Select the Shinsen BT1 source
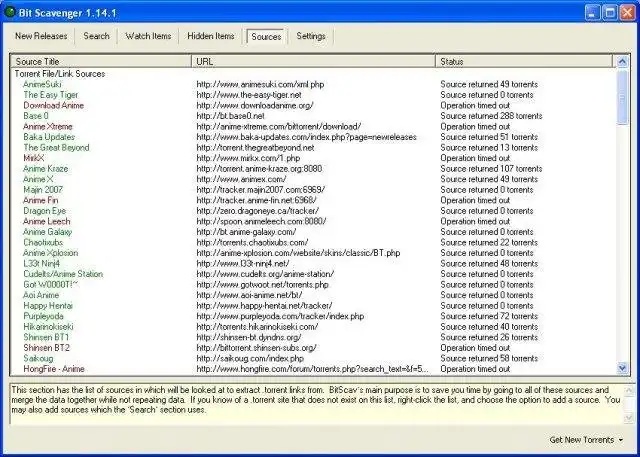 click(46, 337)
